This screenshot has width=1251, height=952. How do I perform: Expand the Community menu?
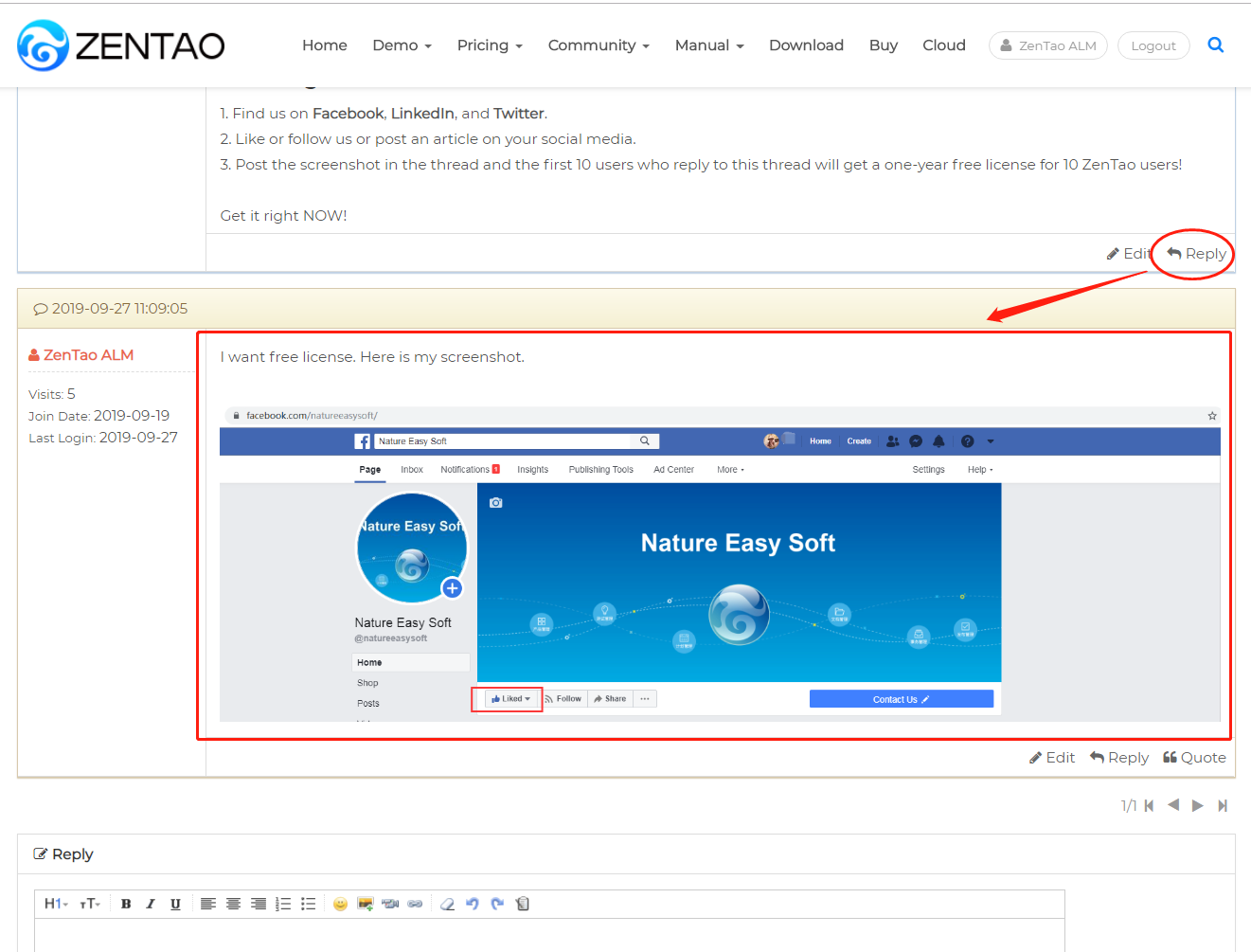pyautogui.click(x=599, y=45)
